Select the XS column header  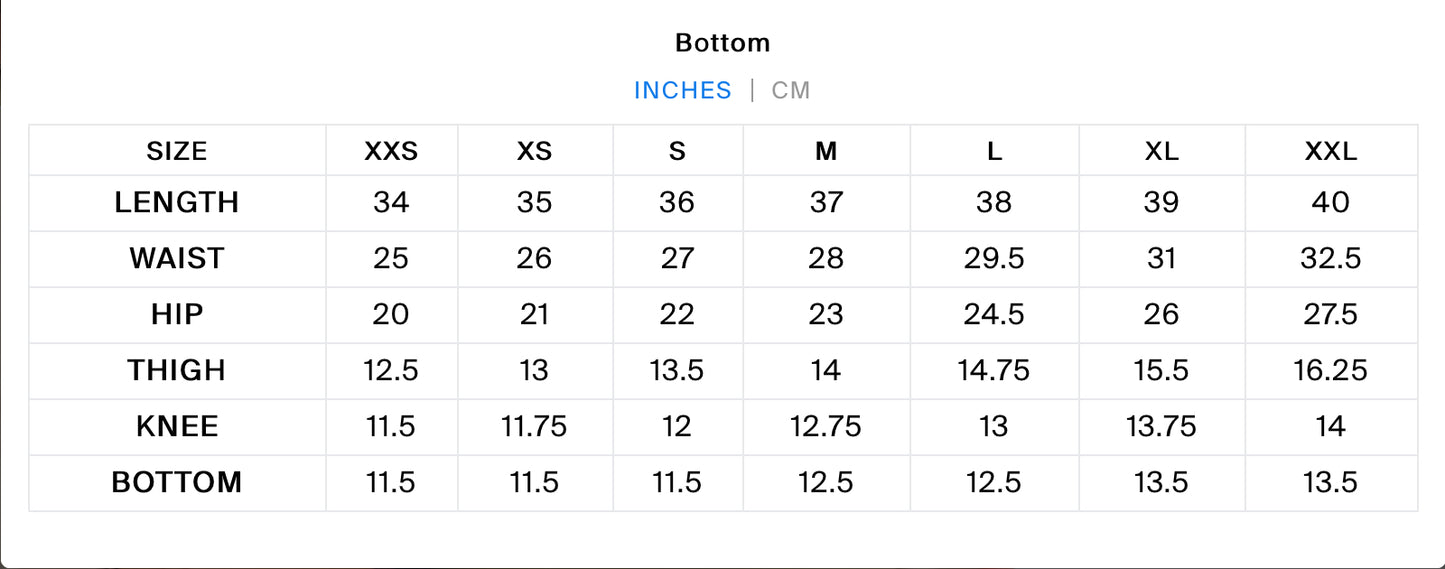point(534,152)
